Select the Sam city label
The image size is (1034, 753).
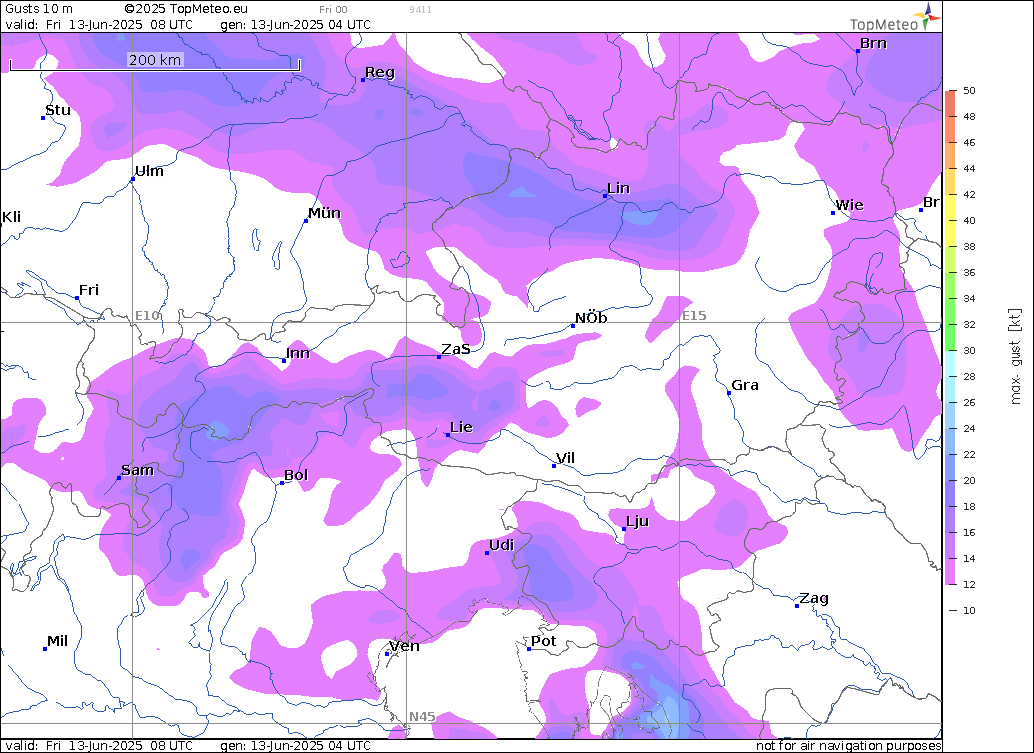click(137, 469)
